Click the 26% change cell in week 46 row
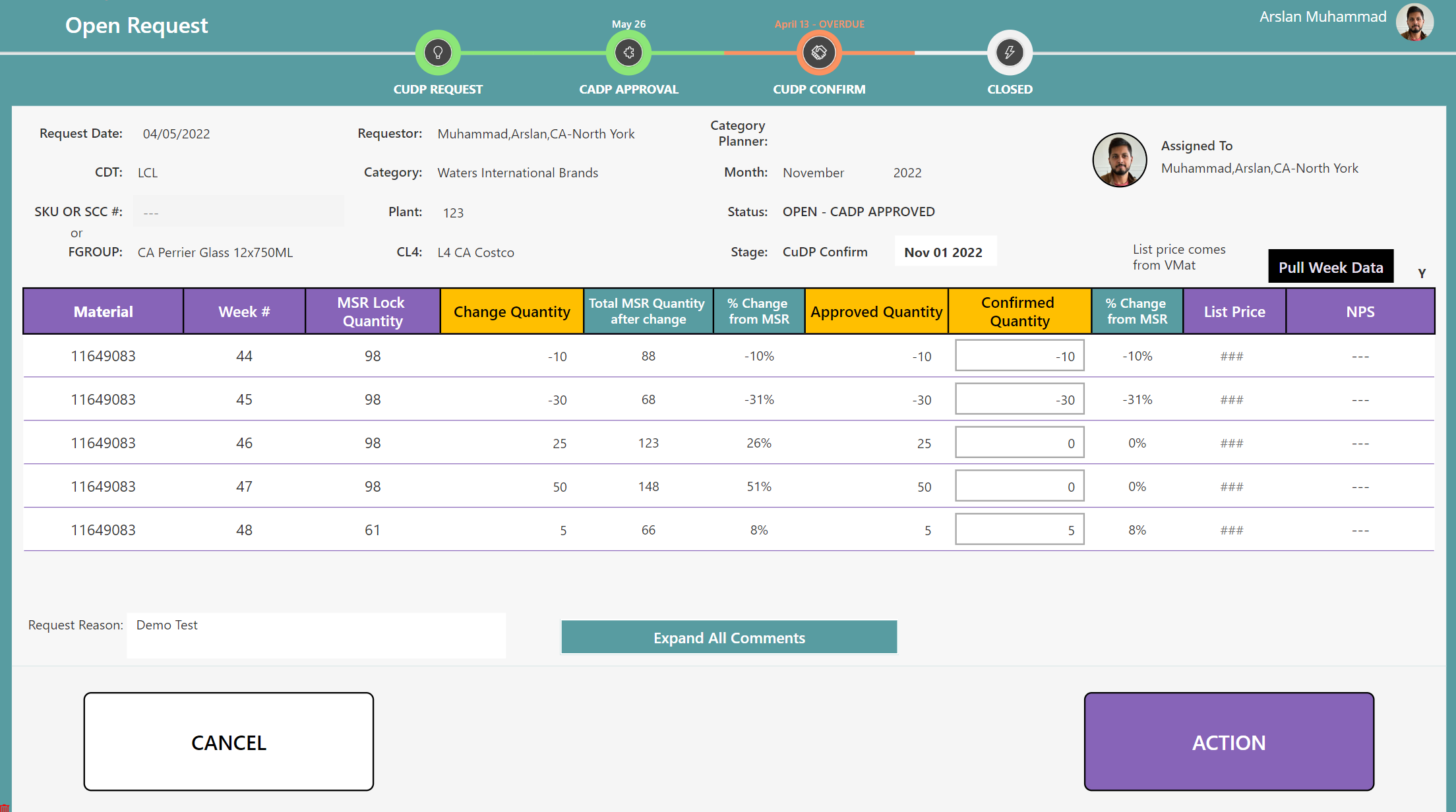The width and height of the screenshot is (1456, 812). click(759, 443)
